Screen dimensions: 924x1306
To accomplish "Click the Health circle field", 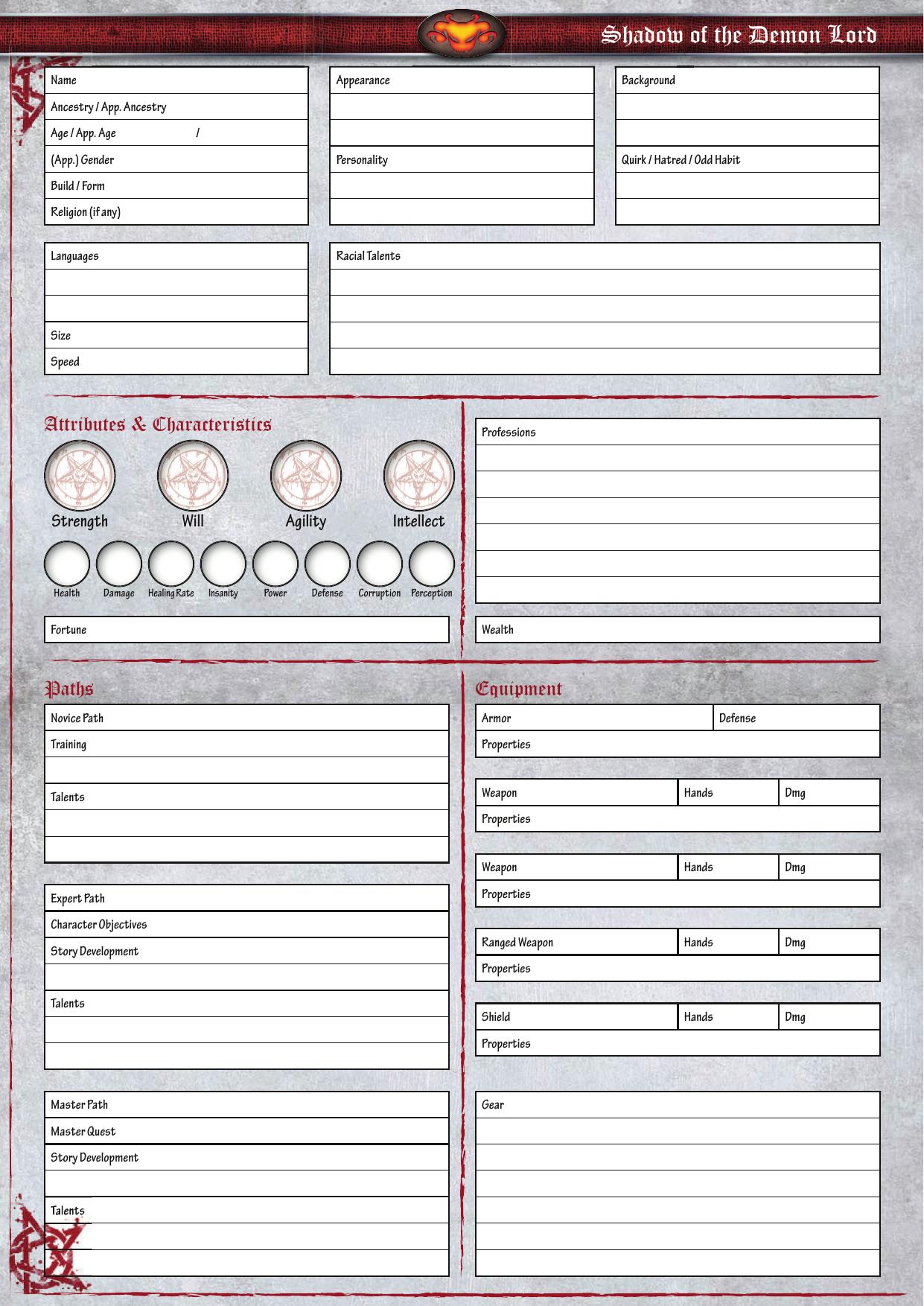I will point(67,564).
